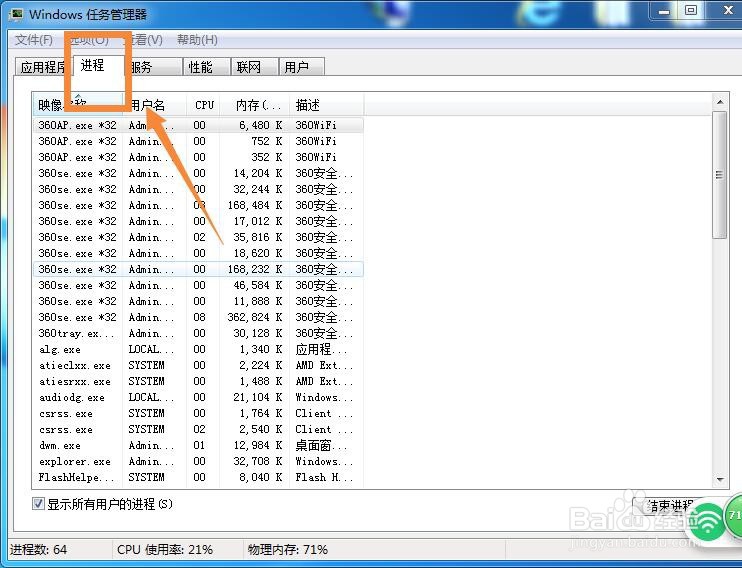Click the 进程数: 64 status entry

[38, 550]
